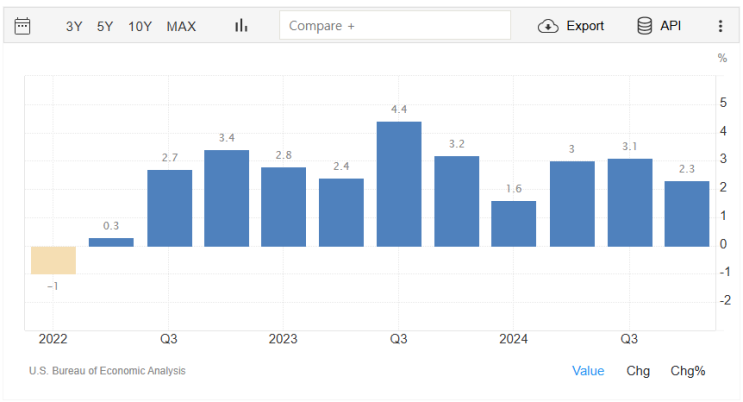The height and width of the screenshot is (402, 743).
Task: Click the database API icon
Action: pyautogui.click(x=644, y=26)
